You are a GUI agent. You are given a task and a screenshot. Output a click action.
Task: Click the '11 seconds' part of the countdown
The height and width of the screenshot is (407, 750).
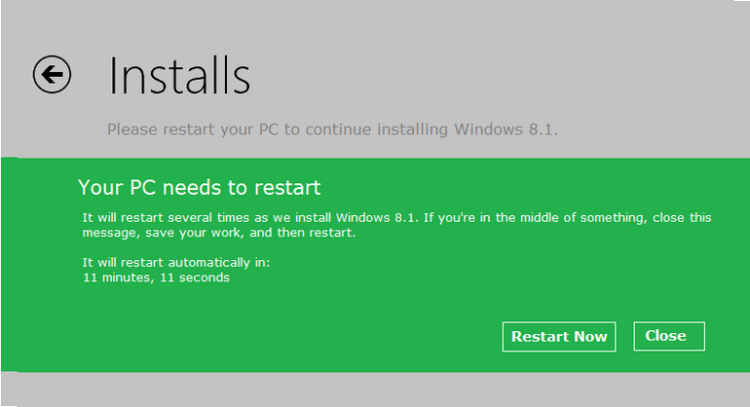pyautogui.click(x=195, y=278)
